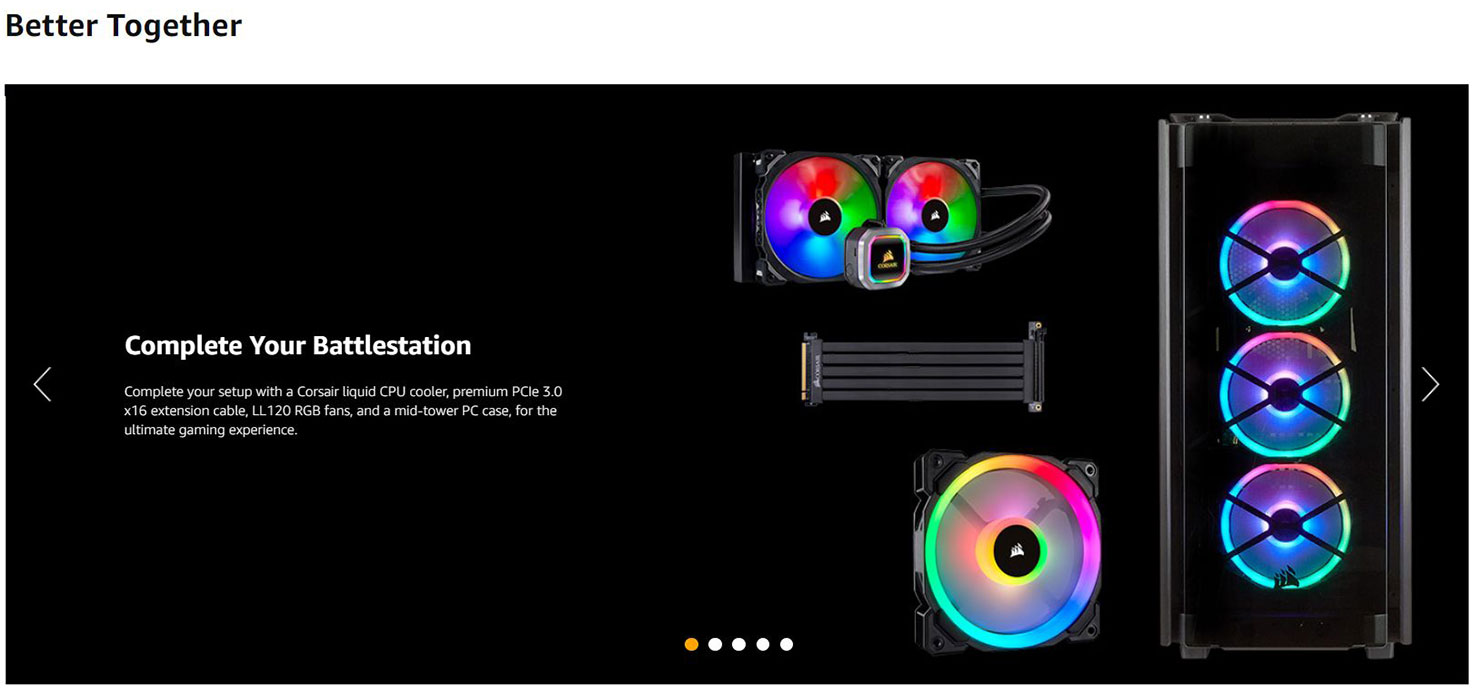This screenshot has width=1475, height=688.
Task: Click the Better Together section title
Action: tap(123, 25)
